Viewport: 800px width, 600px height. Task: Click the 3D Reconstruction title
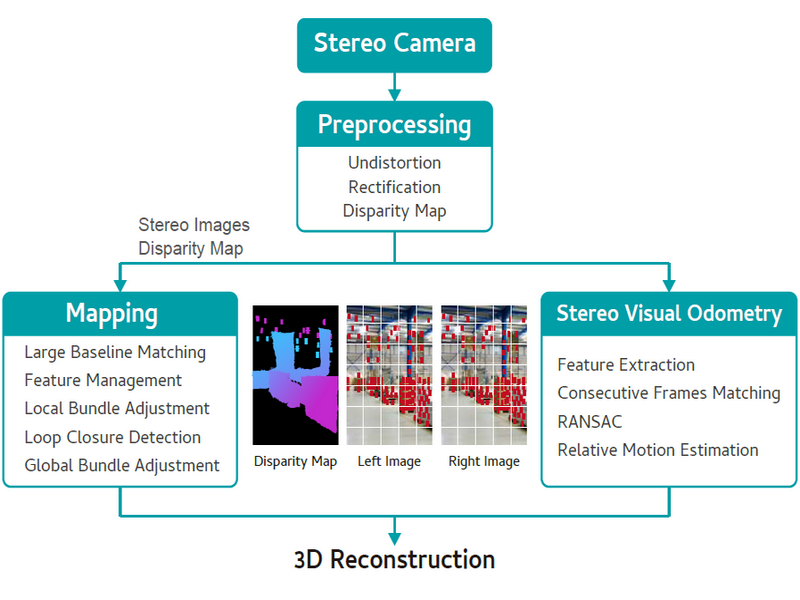point(394,559)
